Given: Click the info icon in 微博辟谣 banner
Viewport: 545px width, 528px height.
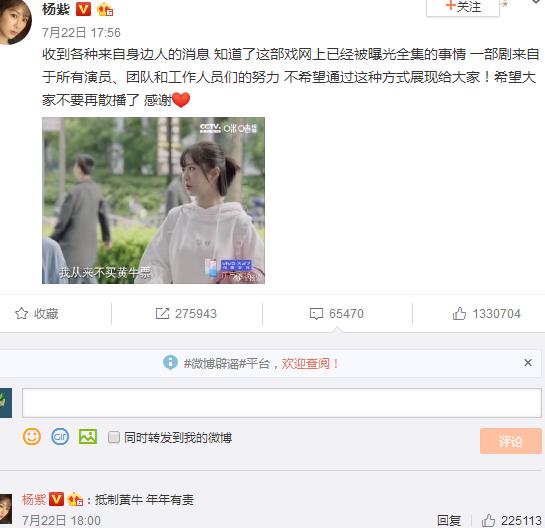Looking at the screenshot, I should (170, 363).
